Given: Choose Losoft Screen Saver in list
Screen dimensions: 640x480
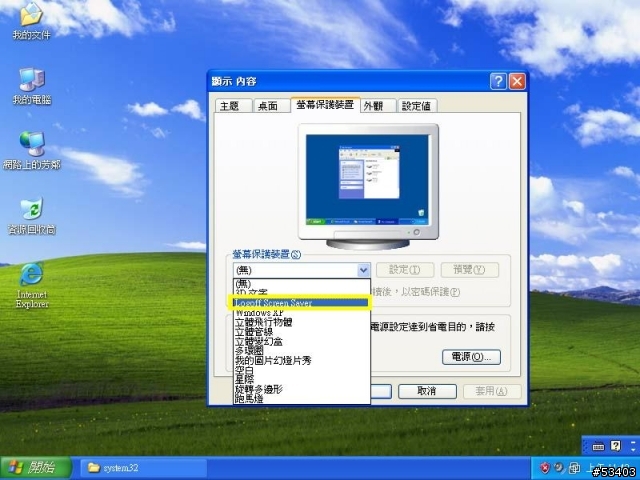Looking at the screenshot, I should point(302,303).
